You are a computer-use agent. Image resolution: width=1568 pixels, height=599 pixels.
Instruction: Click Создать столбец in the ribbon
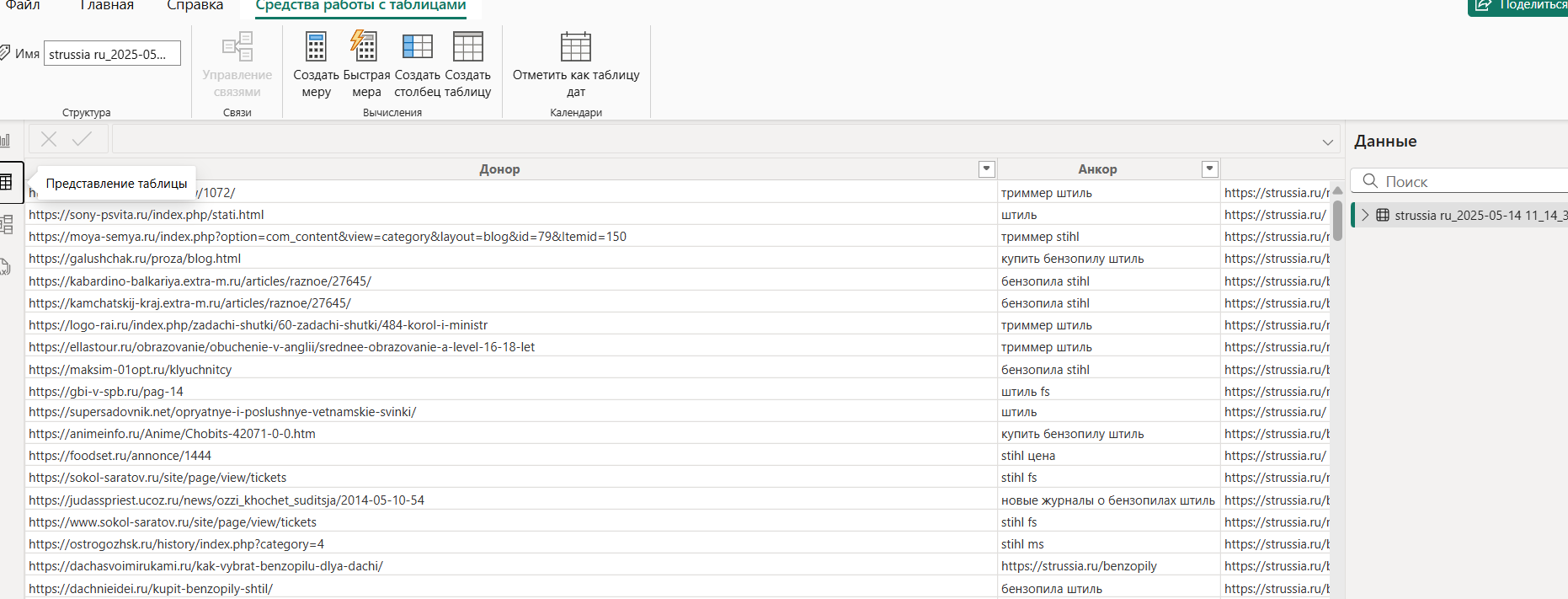417,48
